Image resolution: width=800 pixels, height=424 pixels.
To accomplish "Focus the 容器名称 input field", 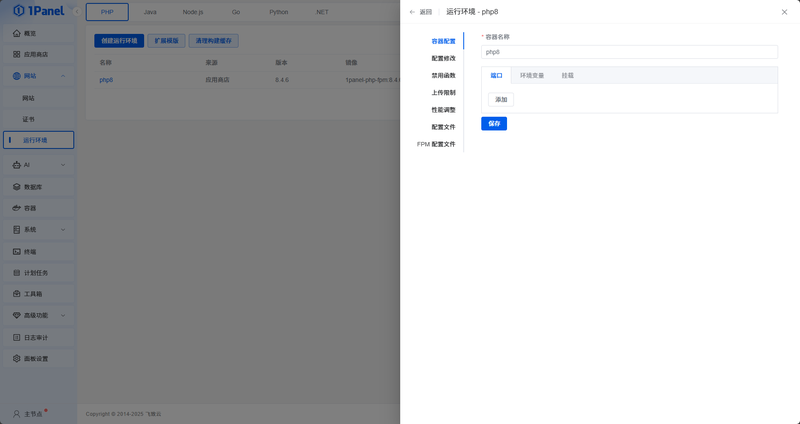I will 629,52.
